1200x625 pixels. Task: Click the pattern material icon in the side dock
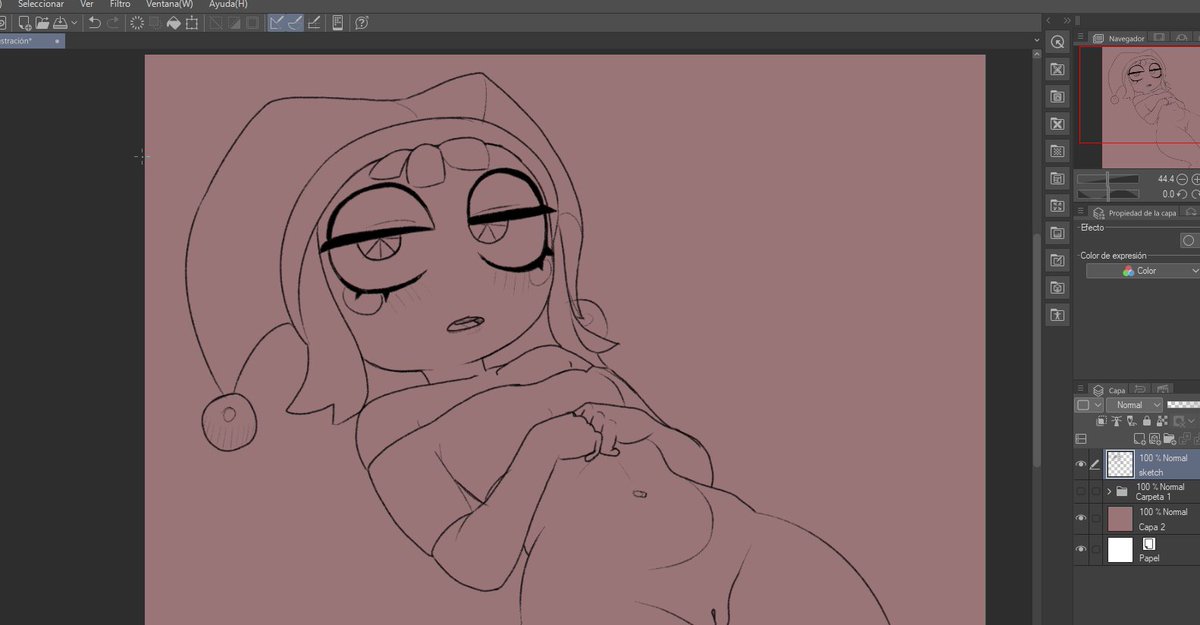[x=1058, y=151]
